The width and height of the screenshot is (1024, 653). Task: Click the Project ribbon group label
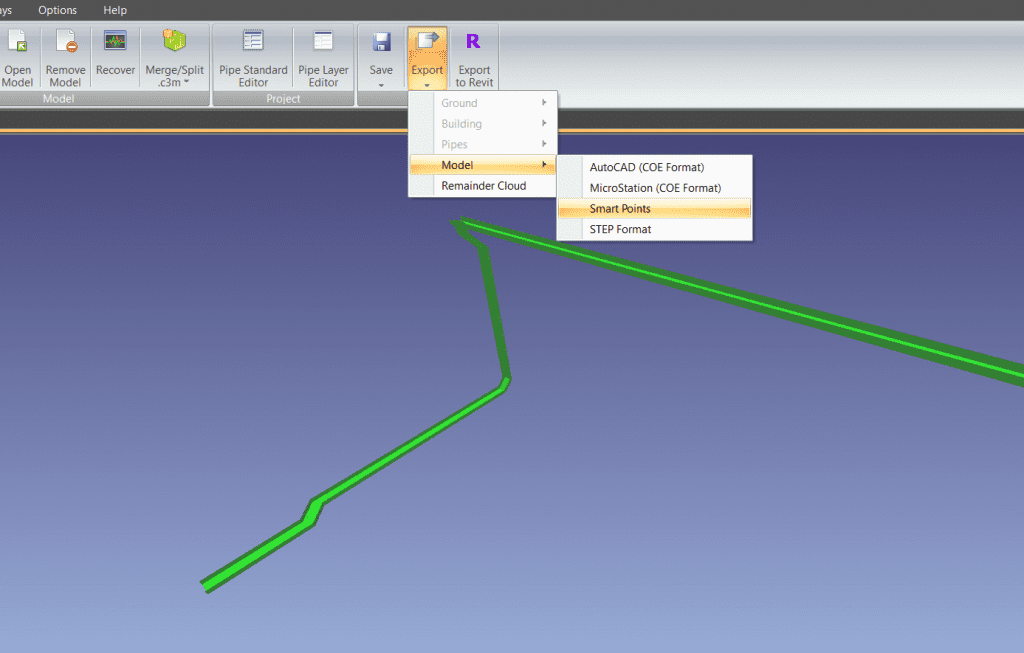(283, 99)
